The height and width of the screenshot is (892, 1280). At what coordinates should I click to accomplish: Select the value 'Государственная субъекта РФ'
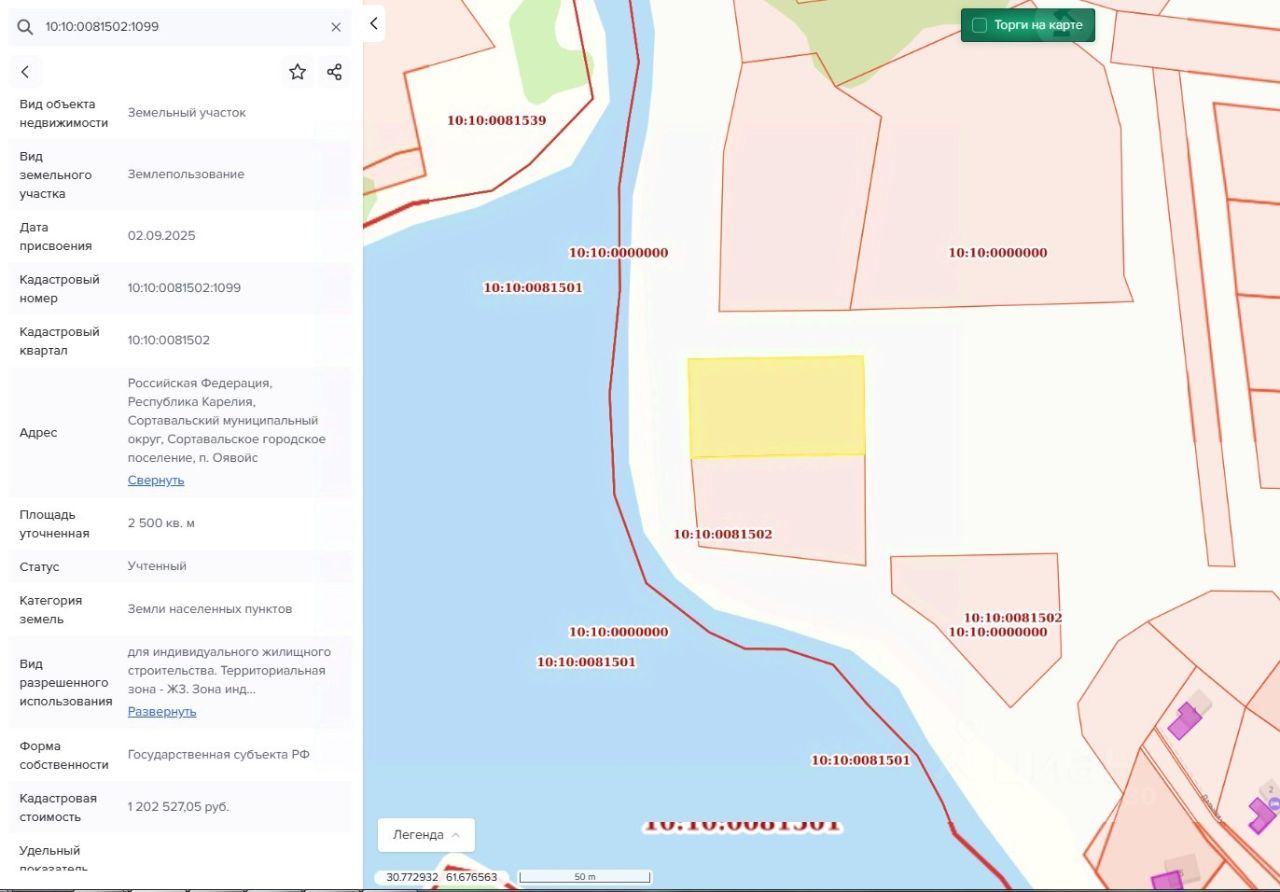[x=219, y=755]
